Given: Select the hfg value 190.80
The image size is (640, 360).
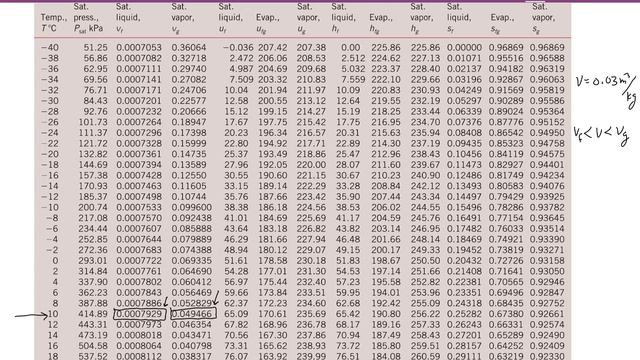Looking at the screenshot, I should 386,314.
